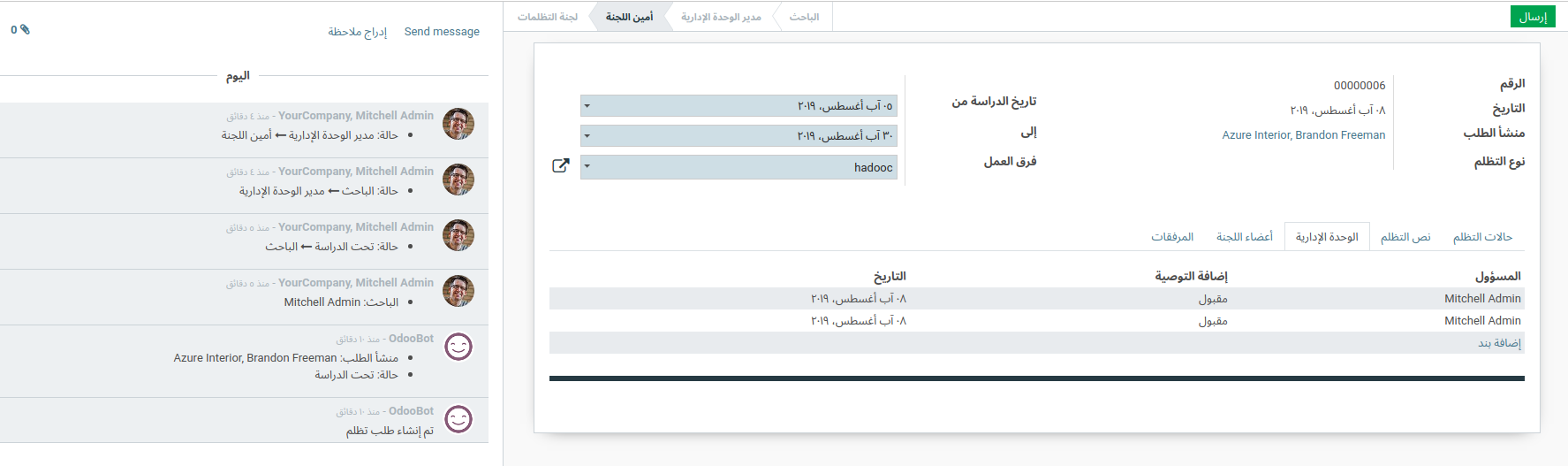1568x466 pixels.
Task: Click Mitchell Admin avatar on top chatter message
Action: pyautogui.click(x=458, y=124)
